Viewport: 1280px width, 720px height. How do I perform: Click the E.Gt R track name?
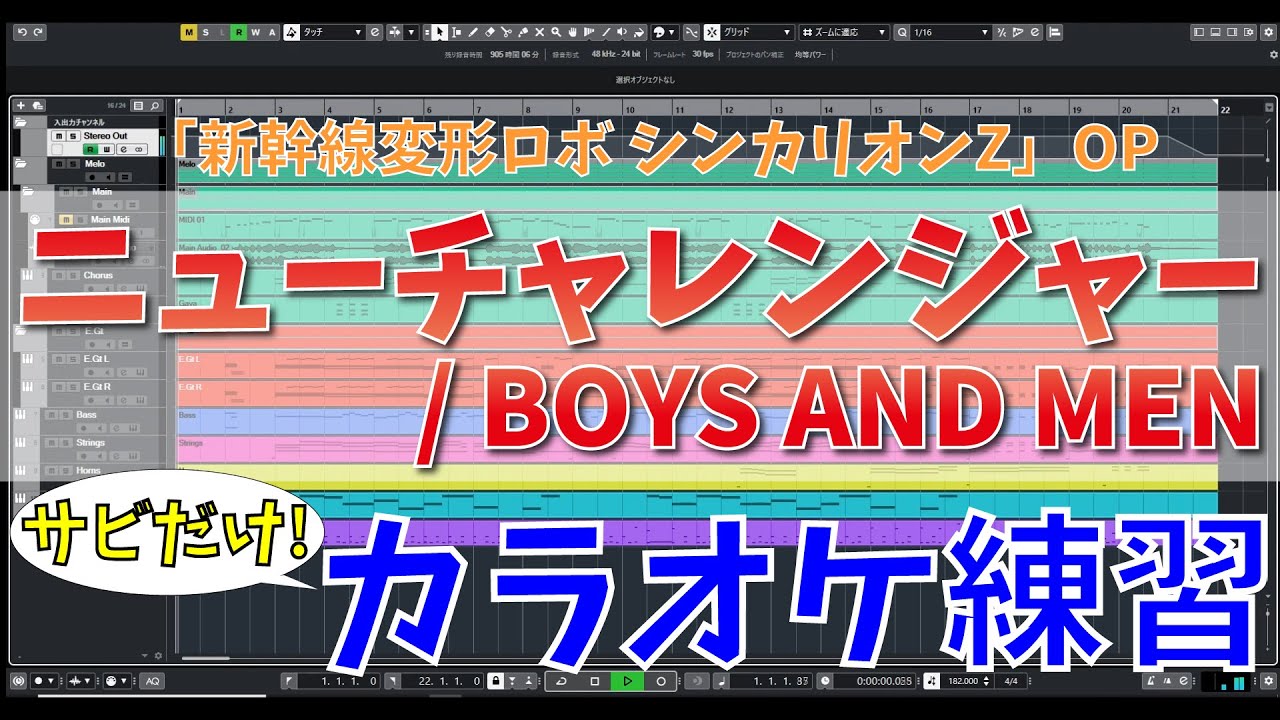click(97, 386)
